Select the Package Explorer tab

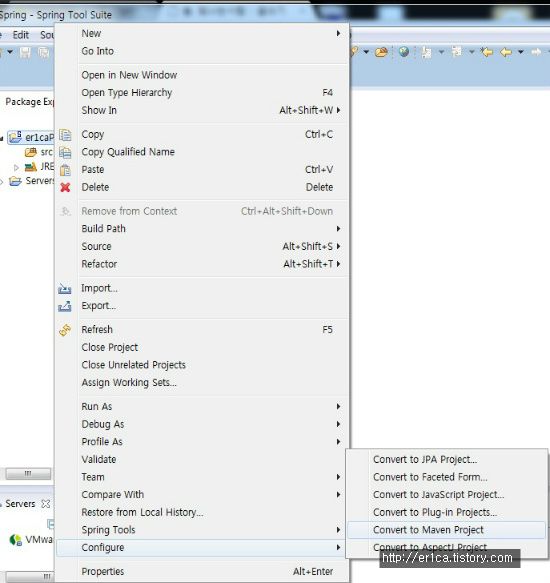coord(29,102)
